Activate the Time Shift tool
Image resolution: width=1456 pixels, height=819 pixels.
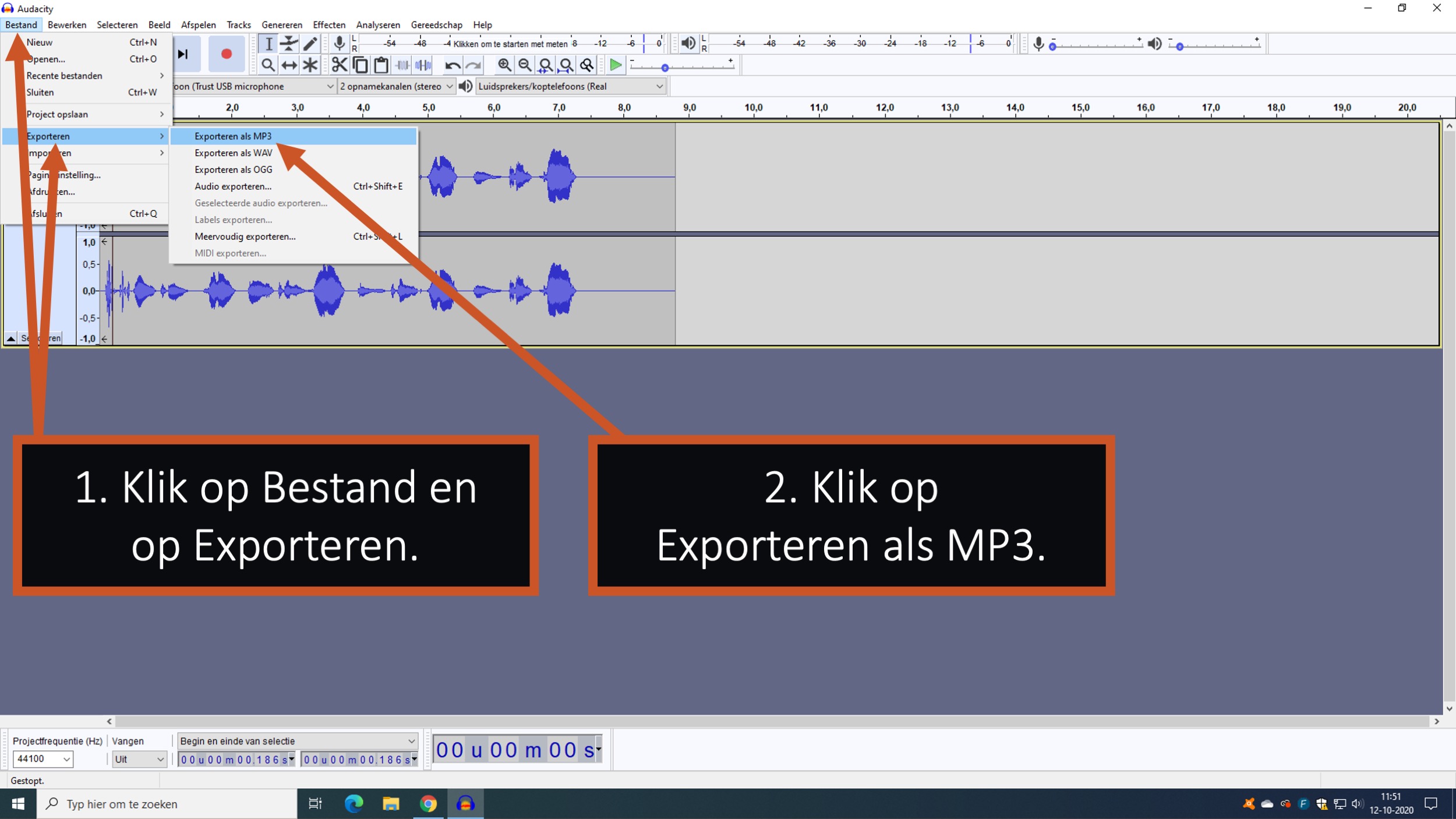[289, 65]
